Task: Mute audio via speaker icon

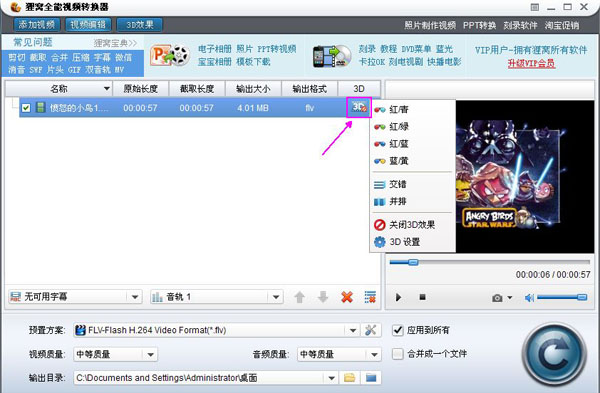Action: (x=529, y=297)
